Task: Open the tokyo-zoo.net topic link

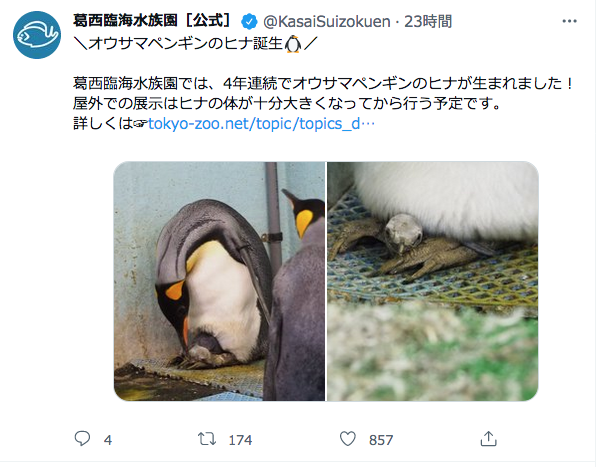Action: pyautogui.click(x=261, y=124)
